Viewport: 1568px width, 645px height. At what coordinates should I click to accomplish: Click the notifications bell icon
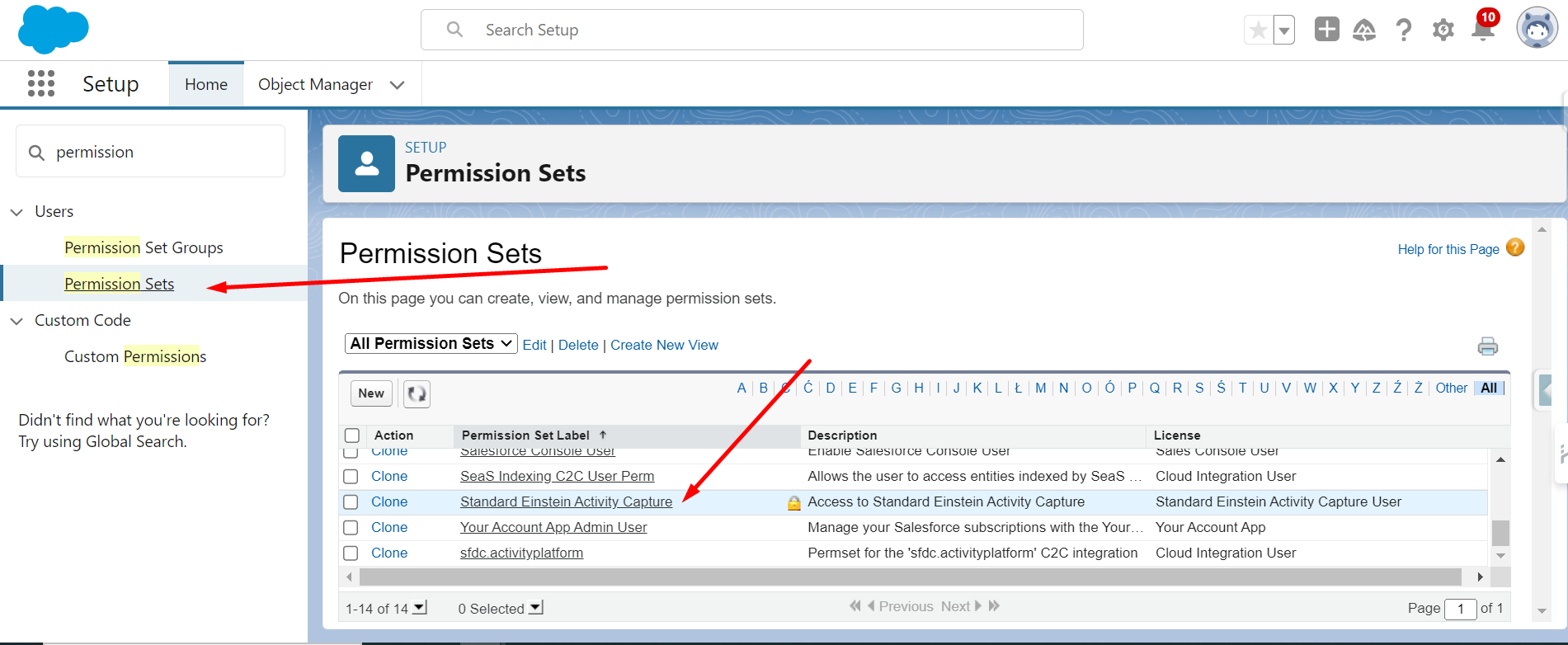(x=1483, y=31)
